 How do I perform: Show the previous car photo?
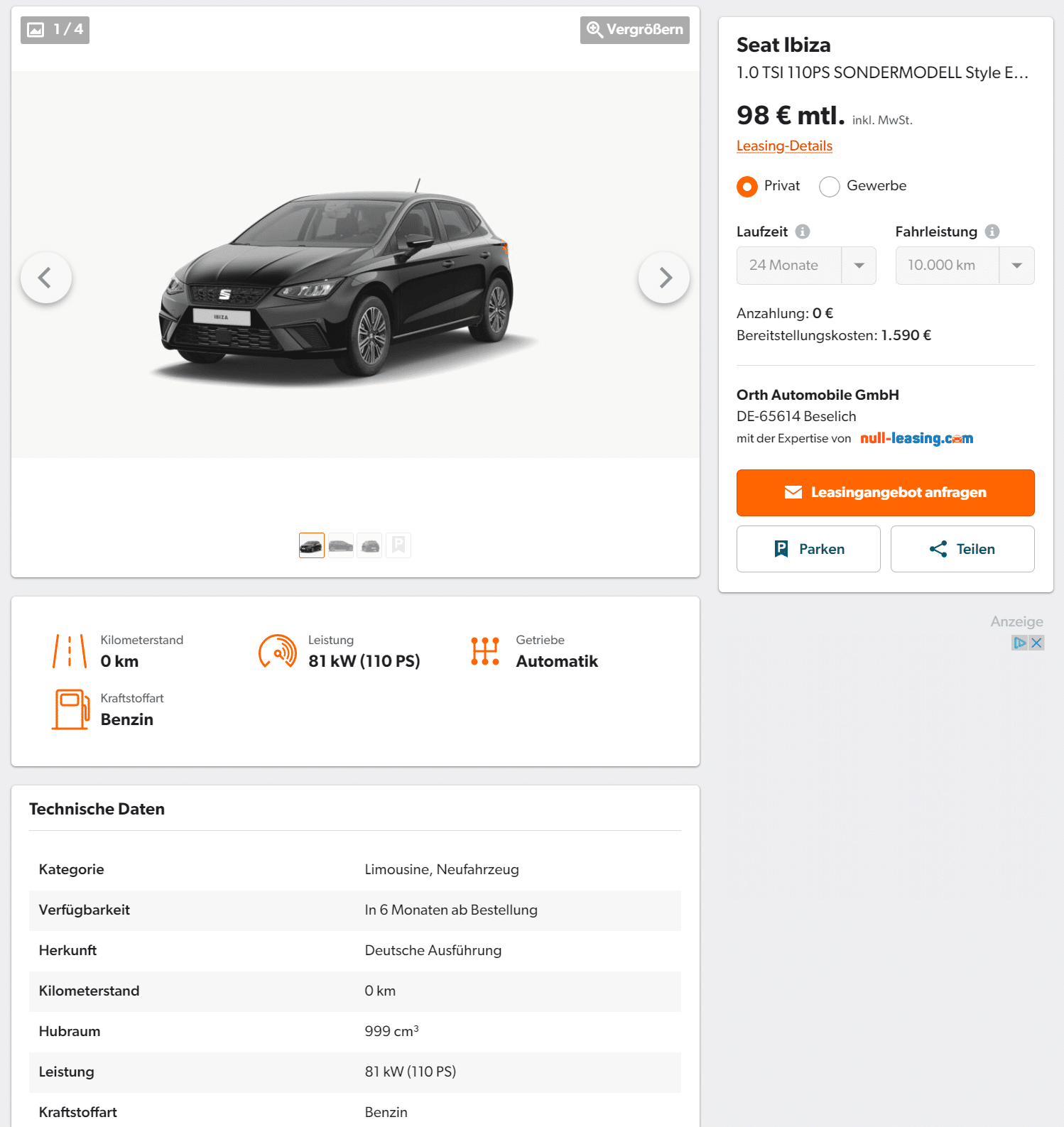(46, 278)
